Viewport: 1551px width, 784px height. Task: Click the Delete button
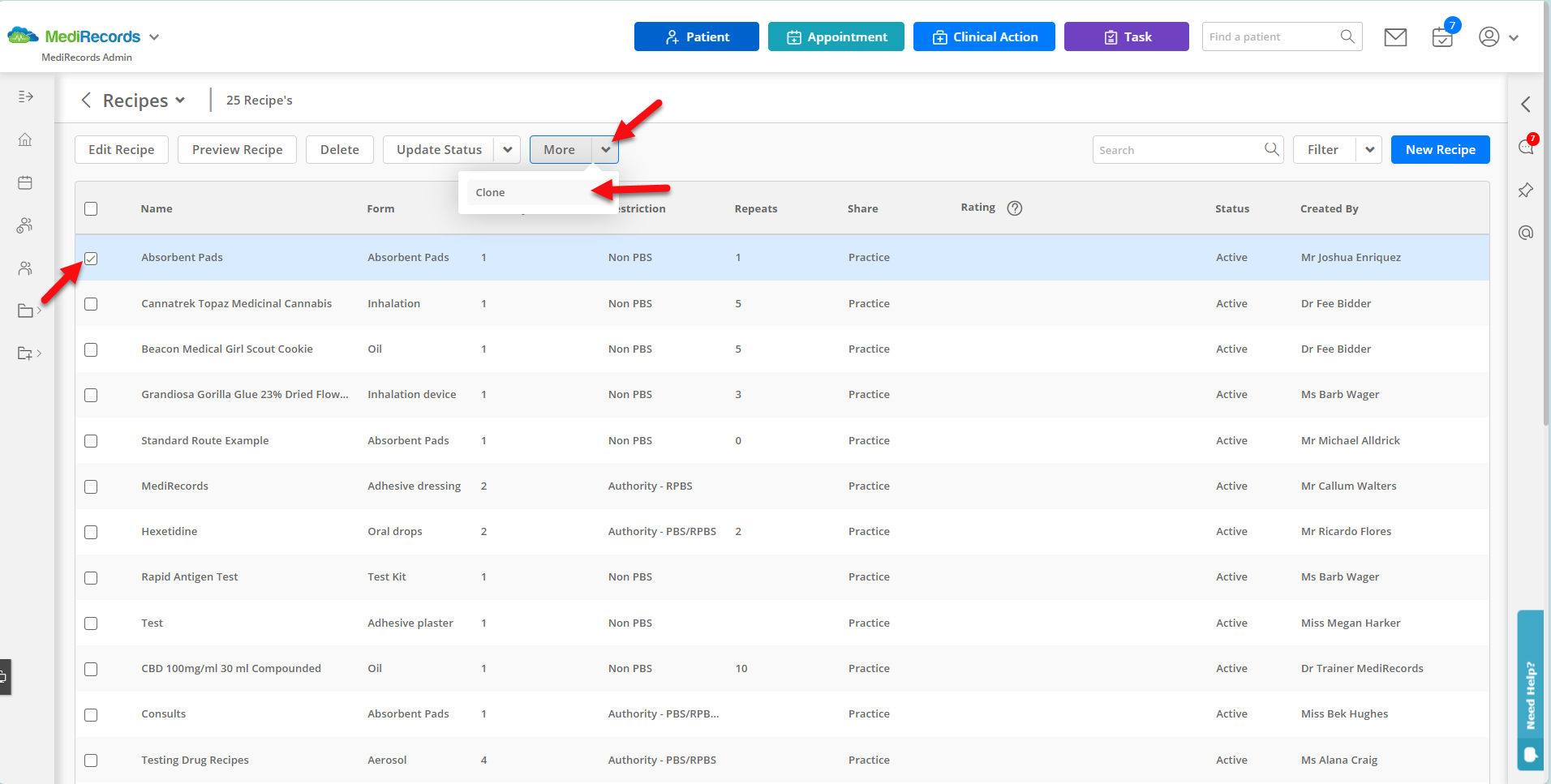coord(340,149)
